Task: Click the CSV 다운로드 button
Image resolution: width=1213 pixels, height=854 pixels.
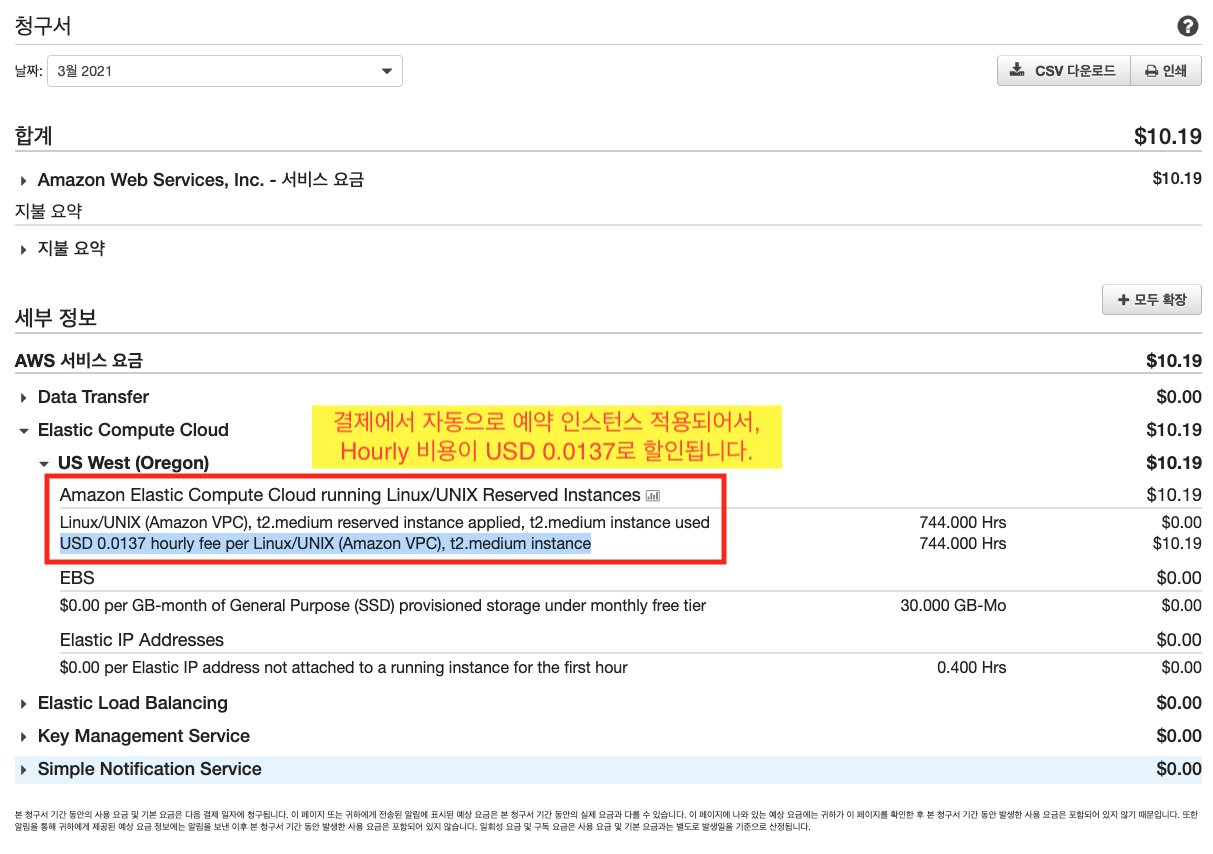Action: pyautogui.click(x=1063, y=71)
